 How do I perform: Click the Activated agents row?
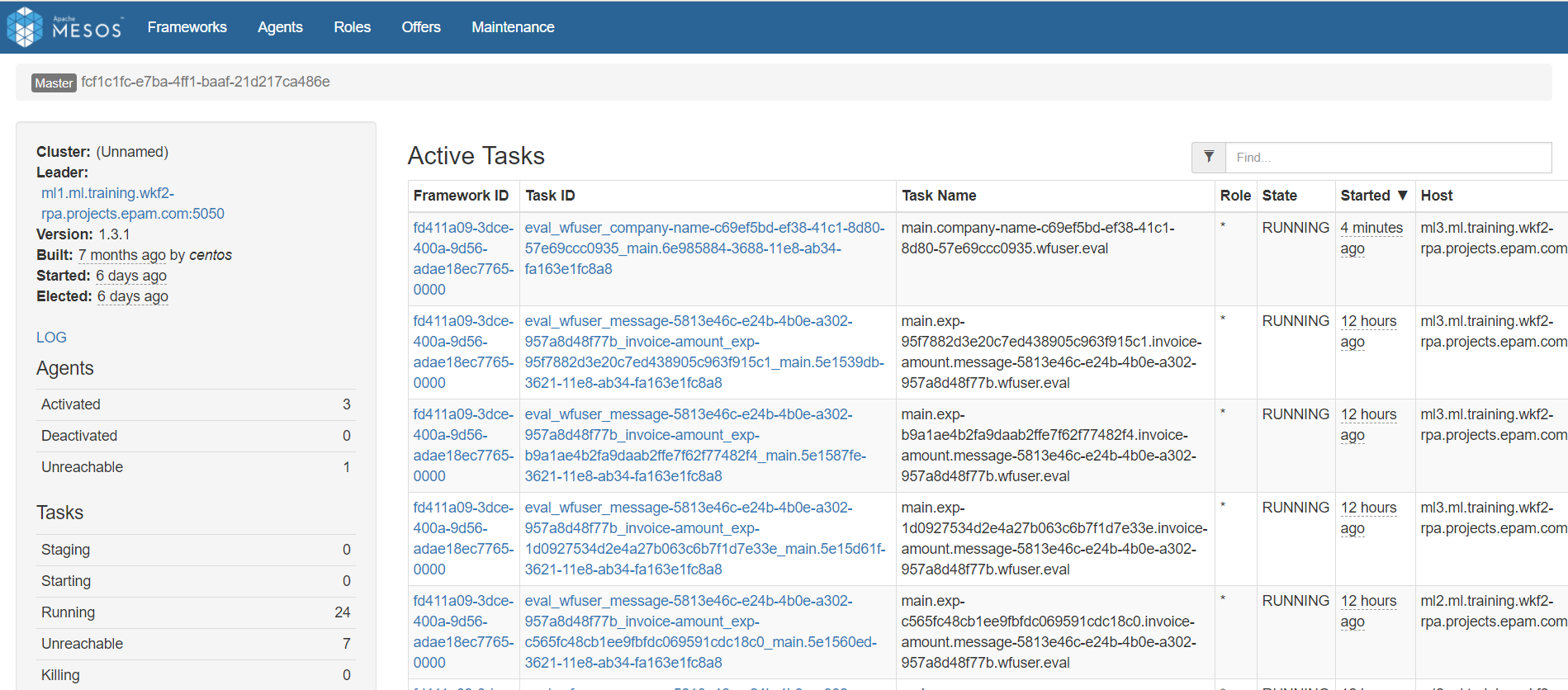pos(196,404)
